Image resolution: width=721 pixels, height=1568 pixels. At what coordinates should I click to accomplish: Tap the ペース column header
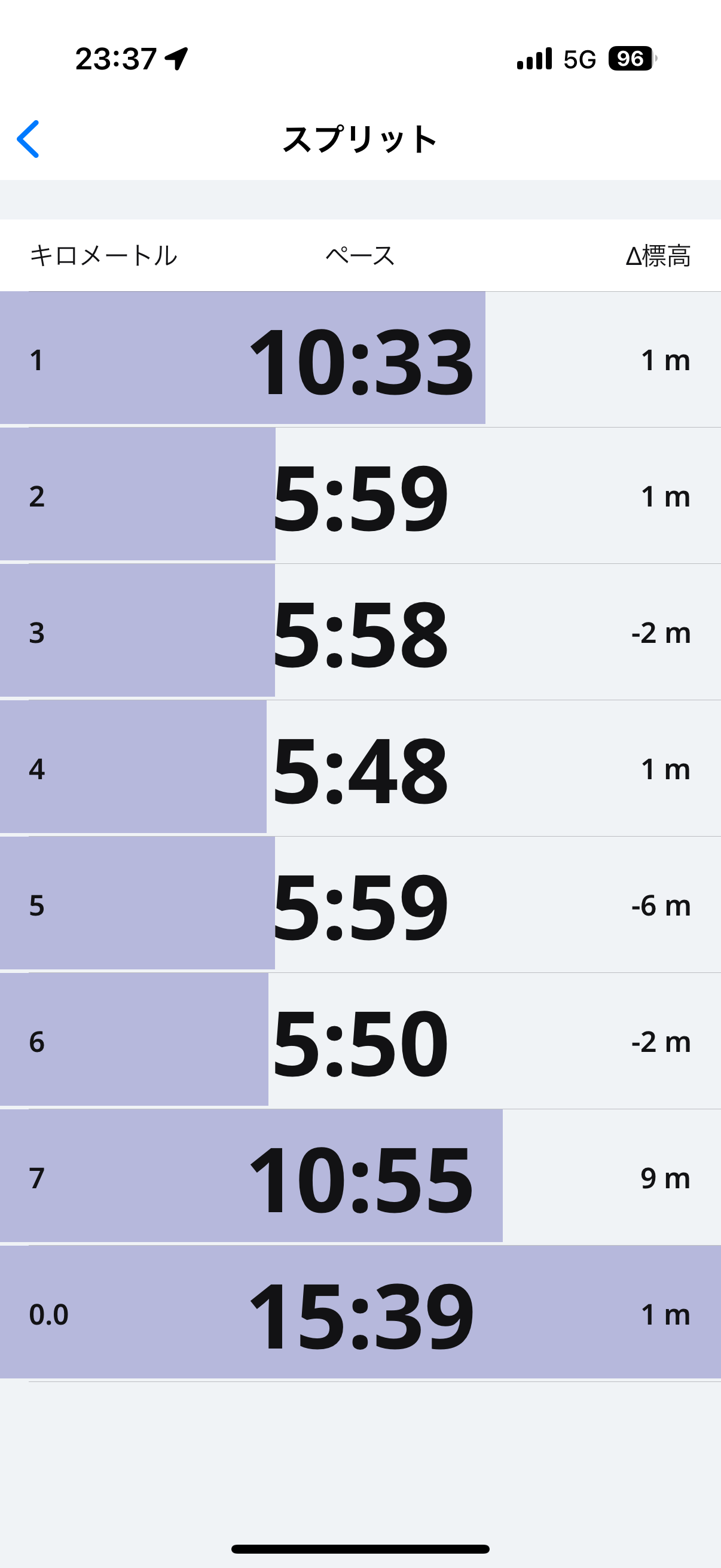tap(360, 256)
